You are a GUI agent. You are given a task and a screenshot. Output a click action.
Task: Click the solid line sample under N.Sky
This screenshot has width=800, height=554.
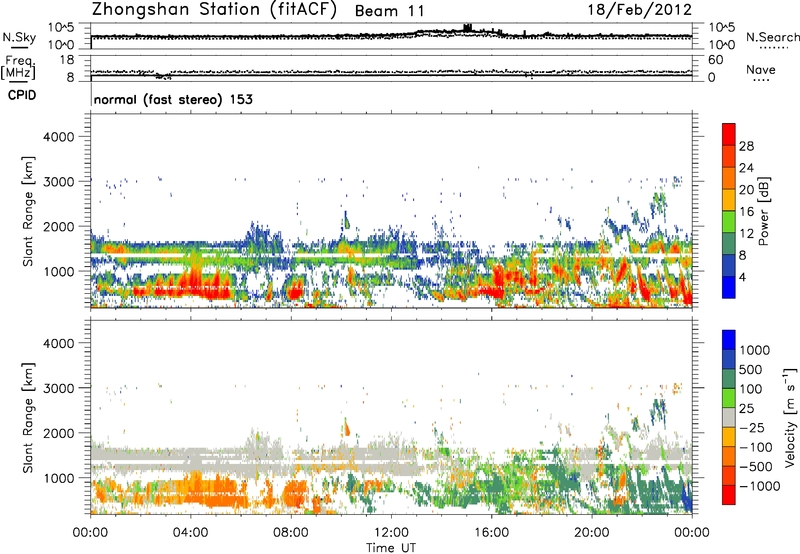tap(19, 48)
